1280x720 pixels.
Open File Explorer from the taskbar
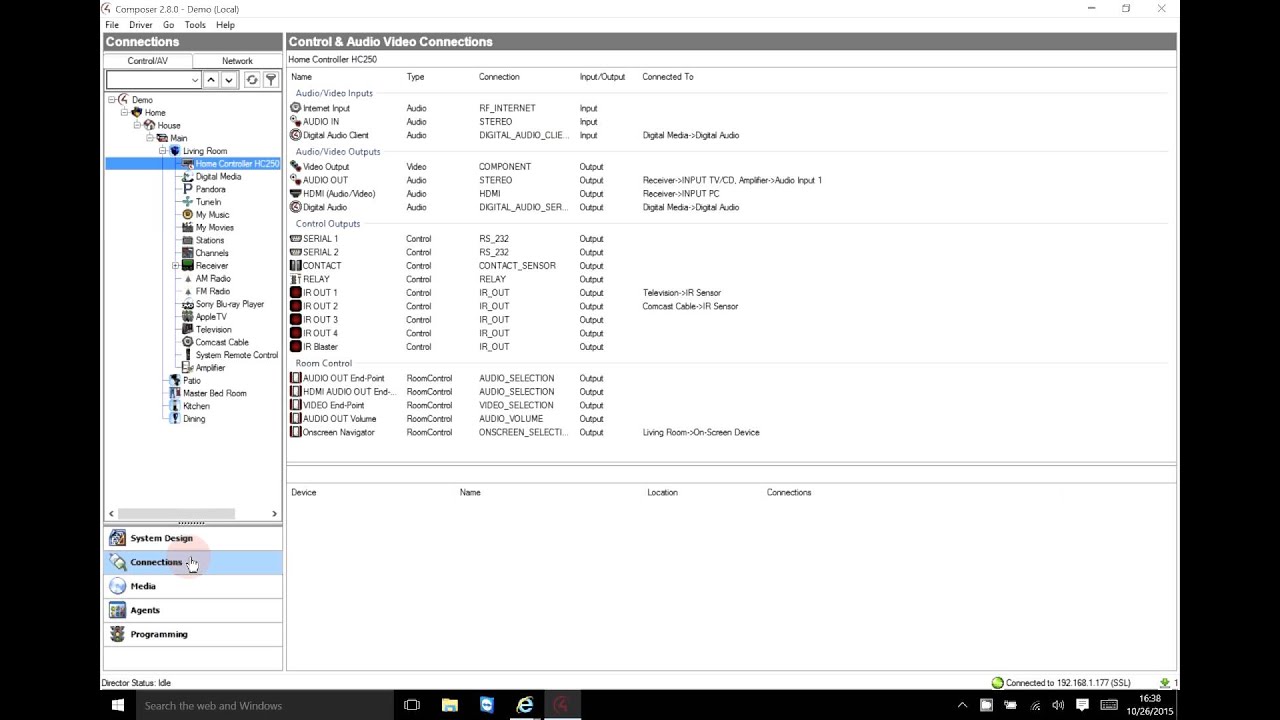tap(449, 705)
